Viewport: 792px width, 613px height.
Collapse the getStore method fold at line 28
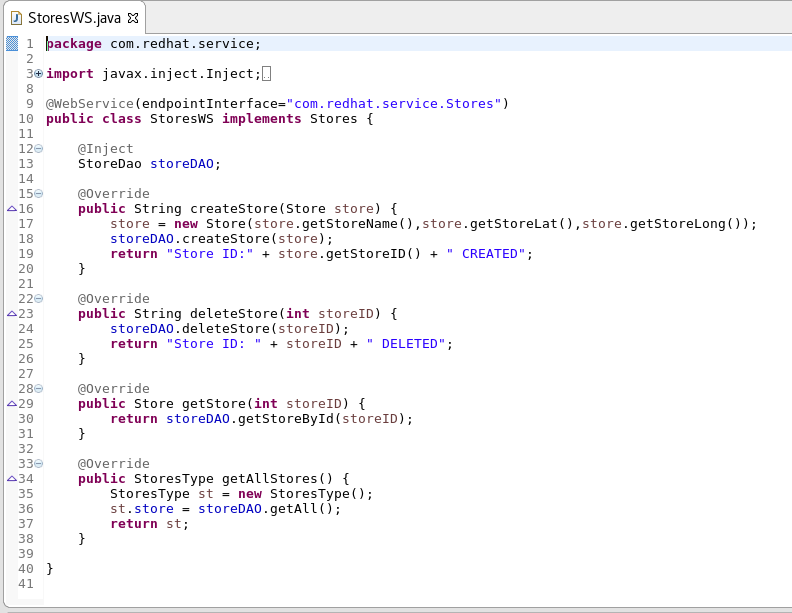[39, 389]
